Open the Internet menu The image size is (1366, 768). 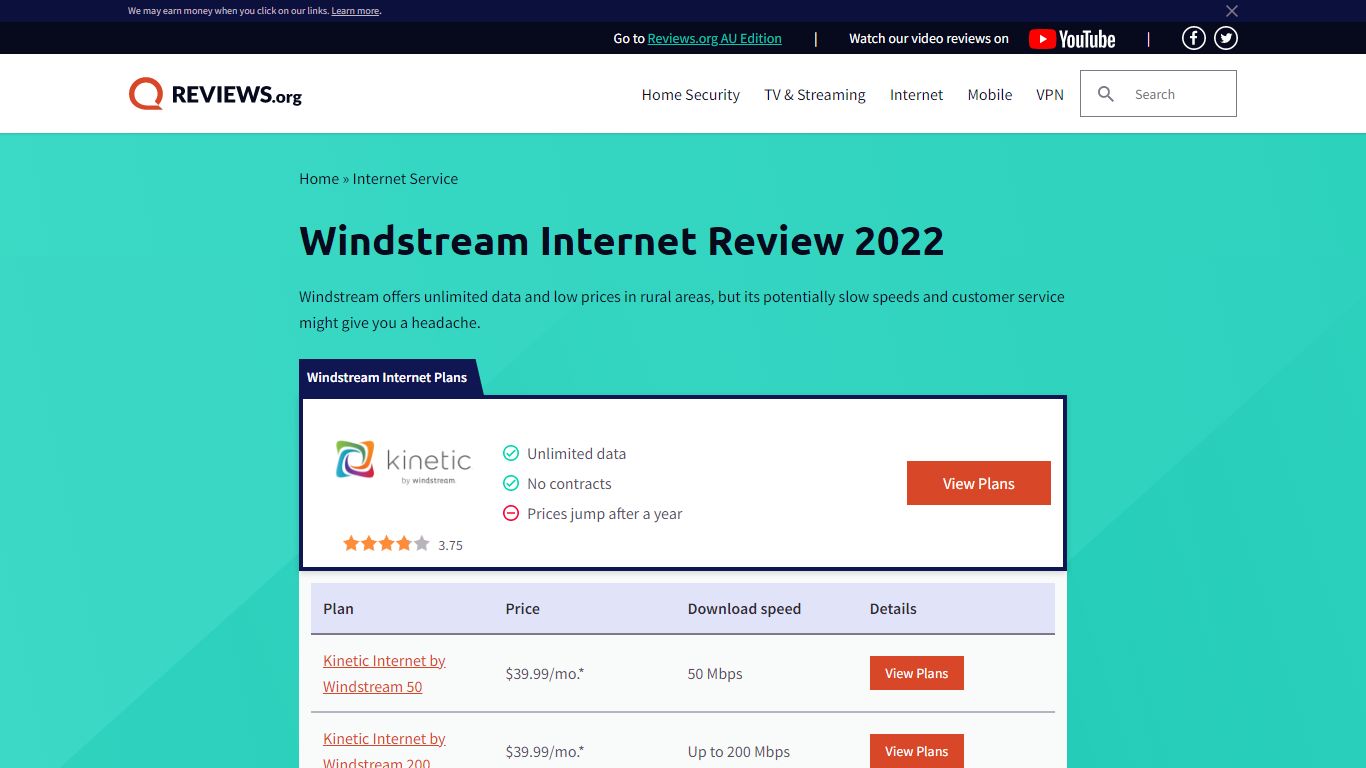pos(917,94)
